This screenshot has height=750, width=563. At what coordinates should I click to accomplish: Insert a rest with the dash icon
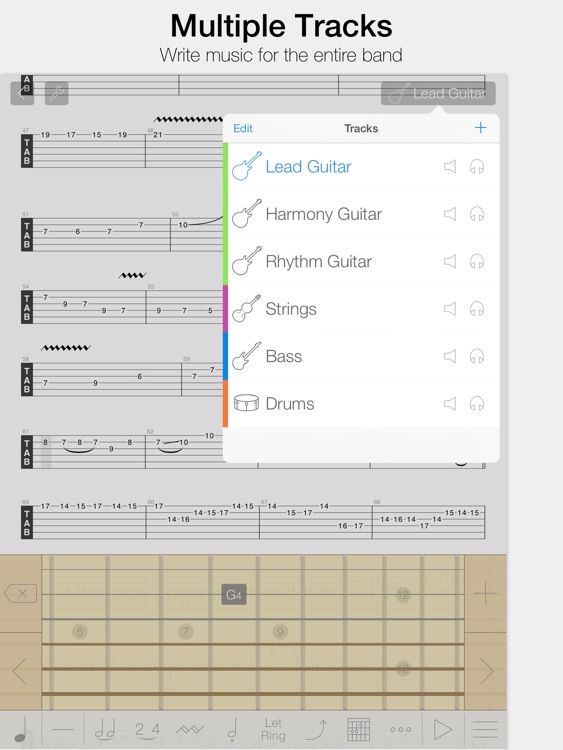pos(63,729)
